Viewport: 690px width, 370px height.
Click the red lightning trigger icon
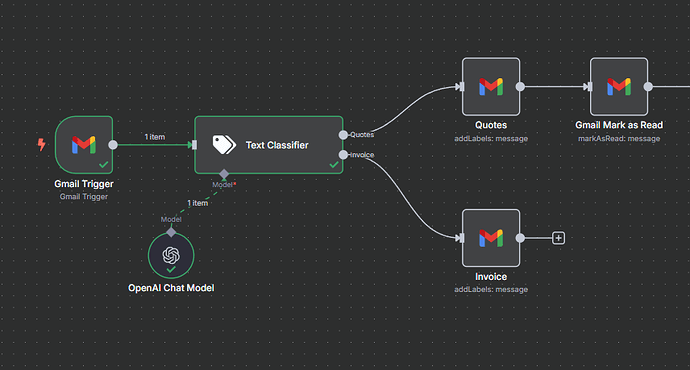pyautogui.click(x=41, y=144)
